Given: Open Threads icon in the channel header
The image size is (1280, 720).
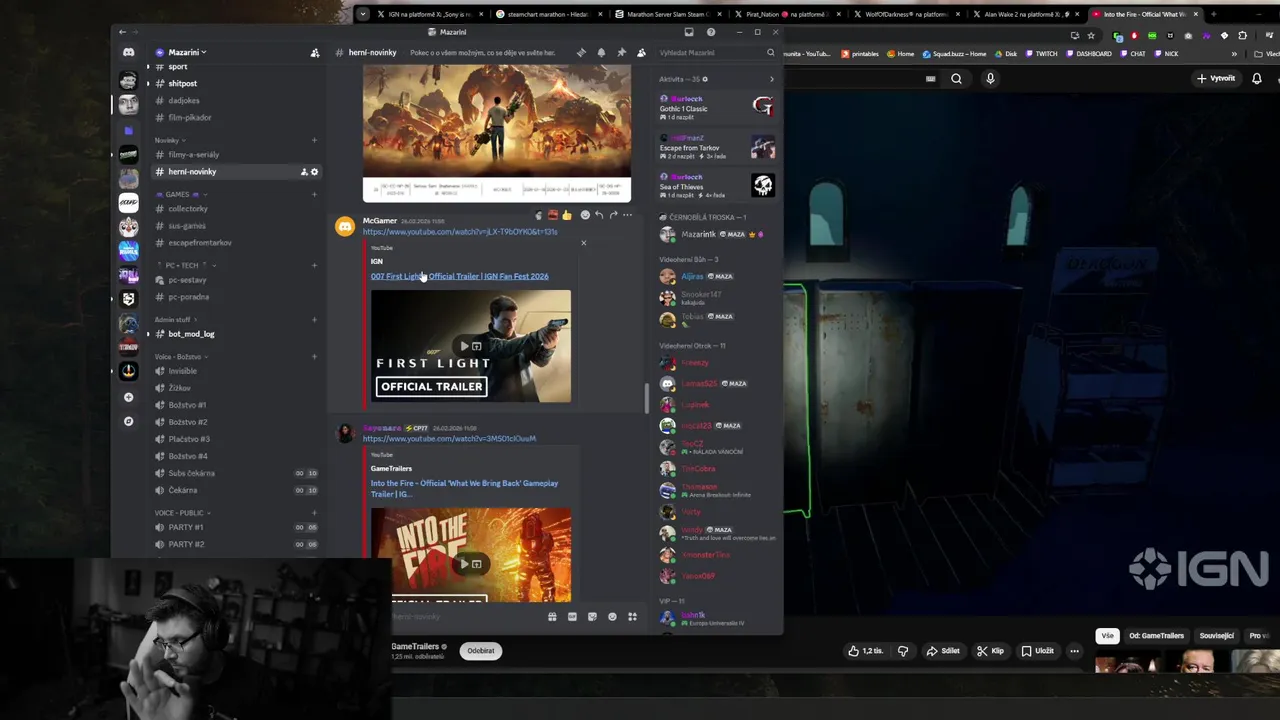Looking at the screenshot, I should point(581,52).
